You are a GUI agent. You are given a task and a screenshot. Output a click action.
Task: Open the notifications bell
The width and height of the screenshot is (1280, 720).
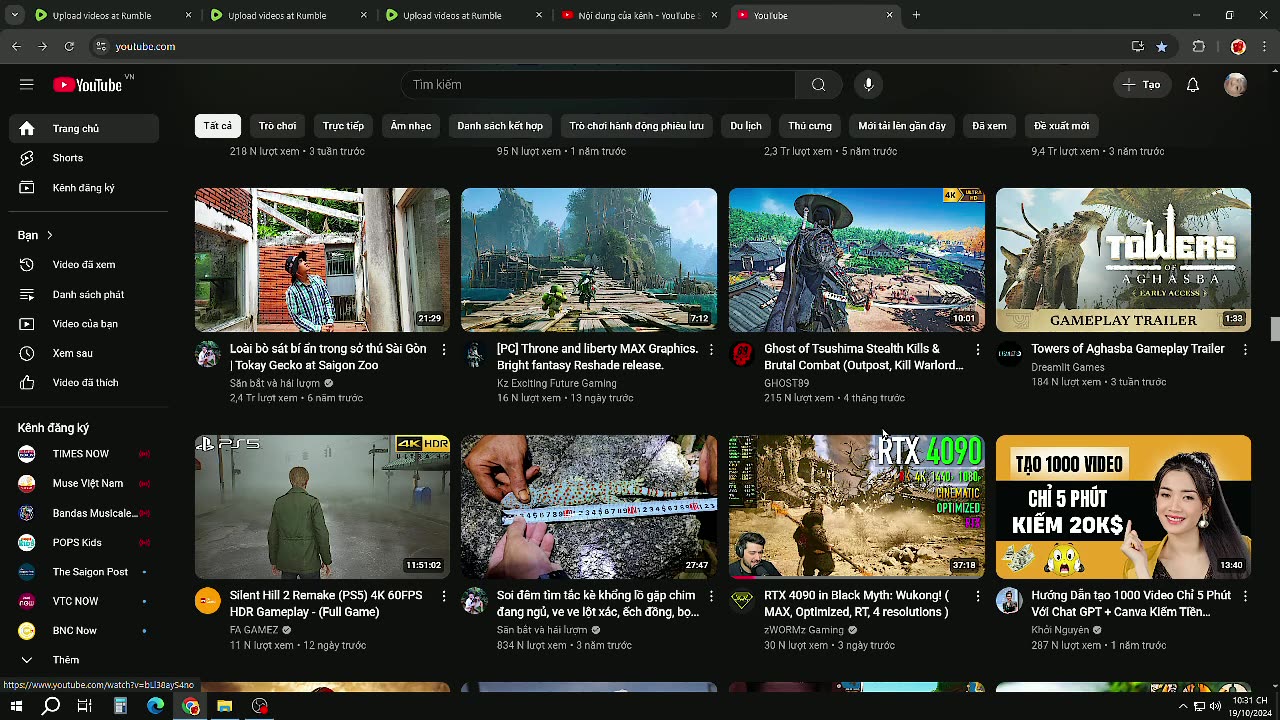[x=1192, y=85]
